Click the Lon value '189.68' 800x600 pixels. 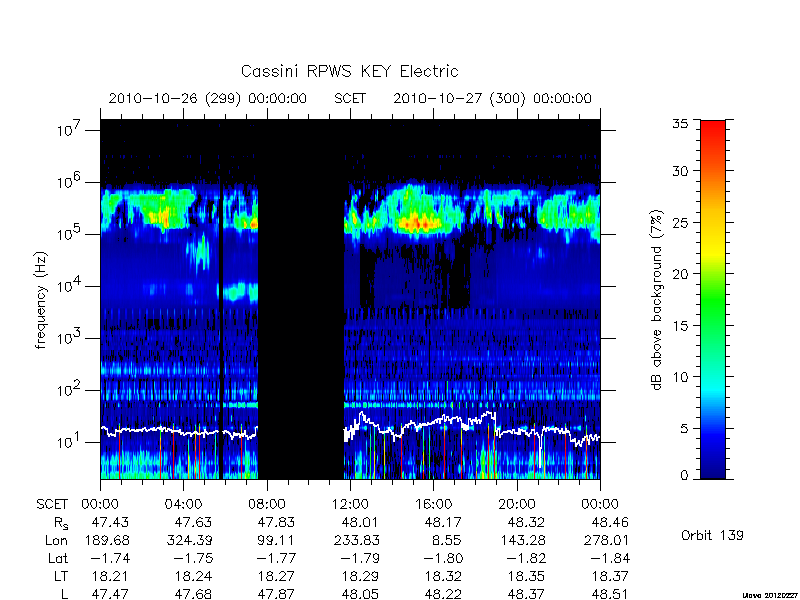(106, 540)
